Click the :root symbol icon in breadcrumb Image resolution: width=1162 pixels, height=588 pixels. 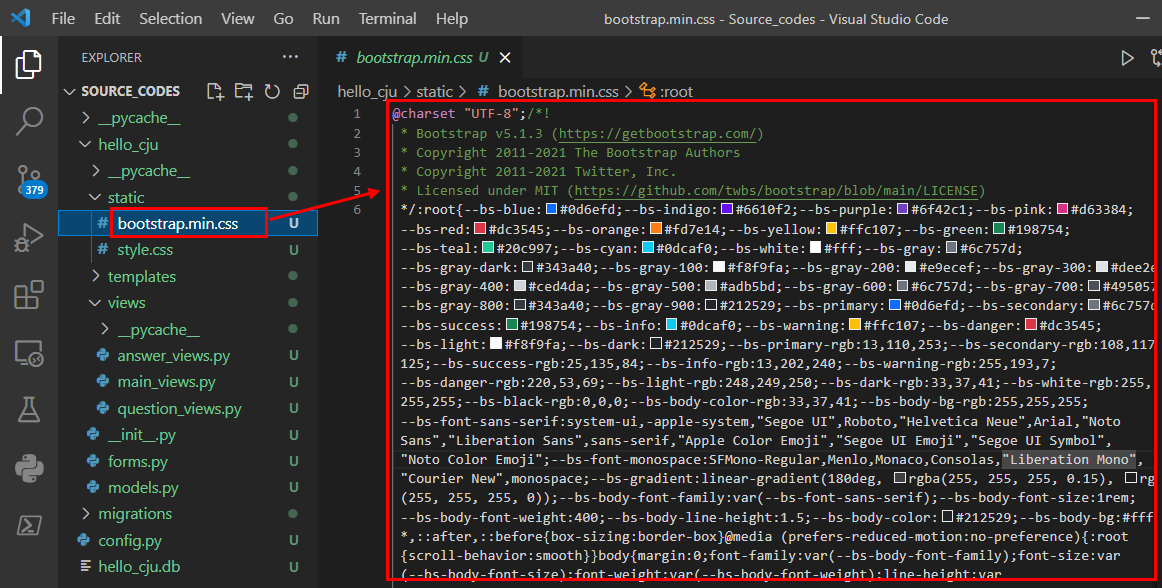click(x=648, y=91)
